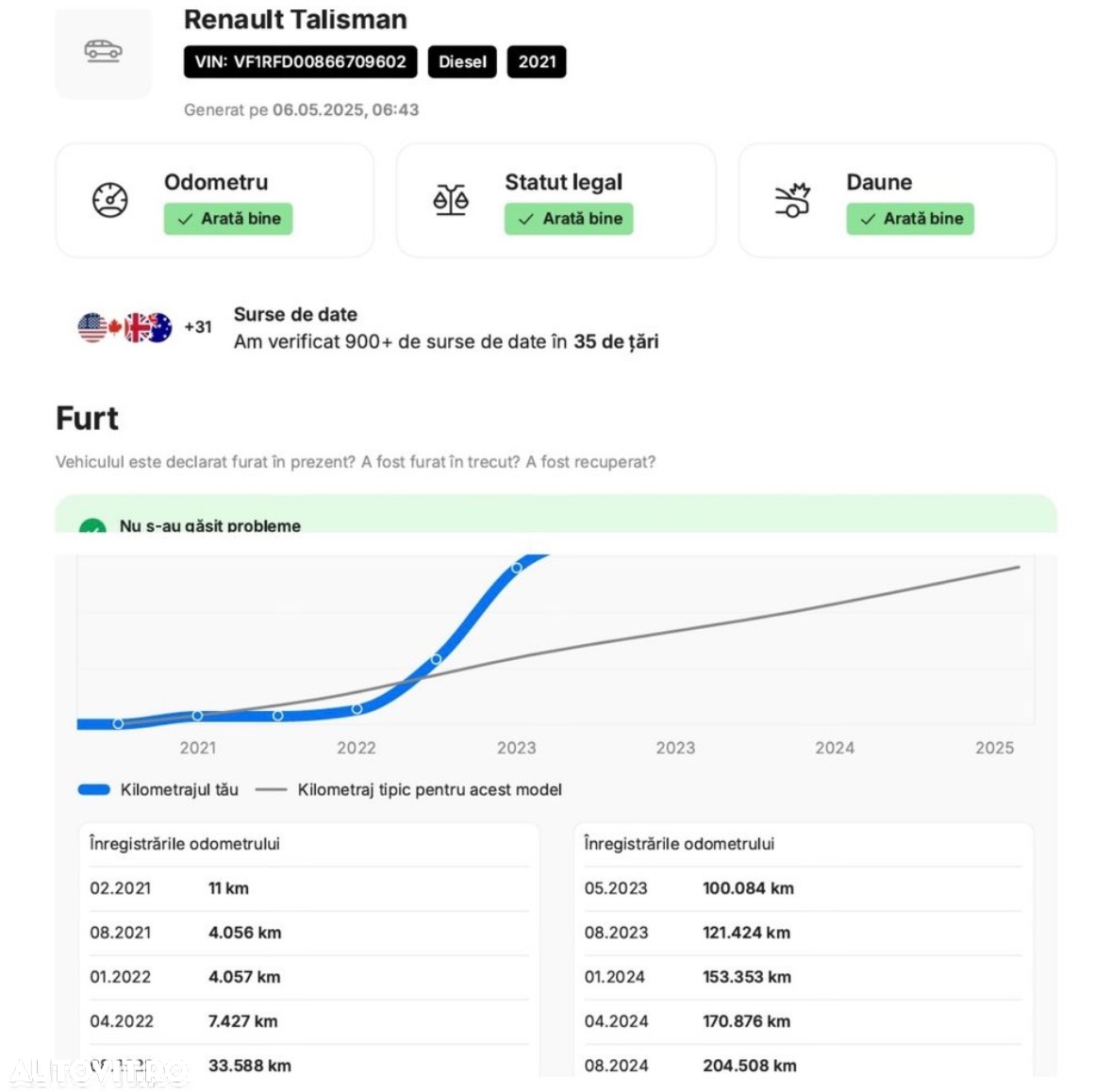Click Arată bine badge under Daune
The height and width of the screenshot is (1092, 1112).
pyautogui.click(x=910, y=219)
